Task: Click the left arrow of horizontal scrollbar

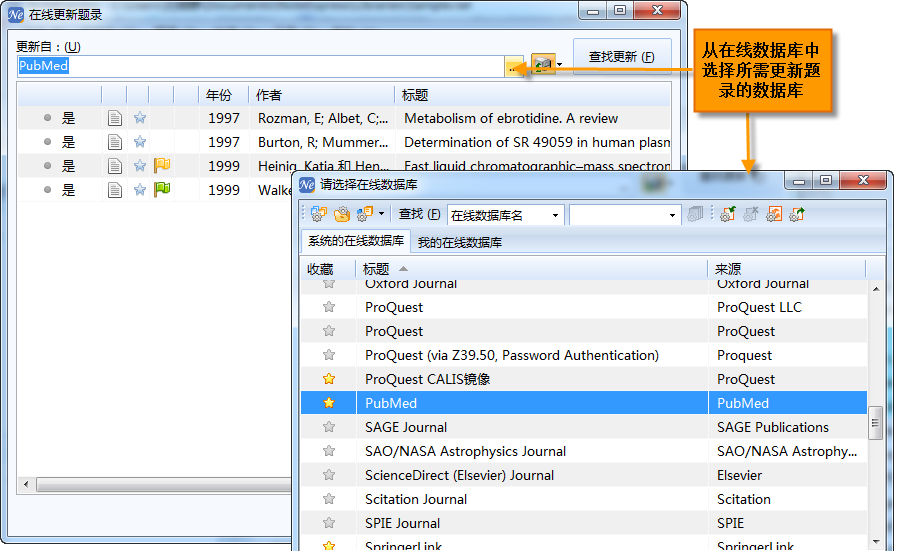Action: point(26,484)
